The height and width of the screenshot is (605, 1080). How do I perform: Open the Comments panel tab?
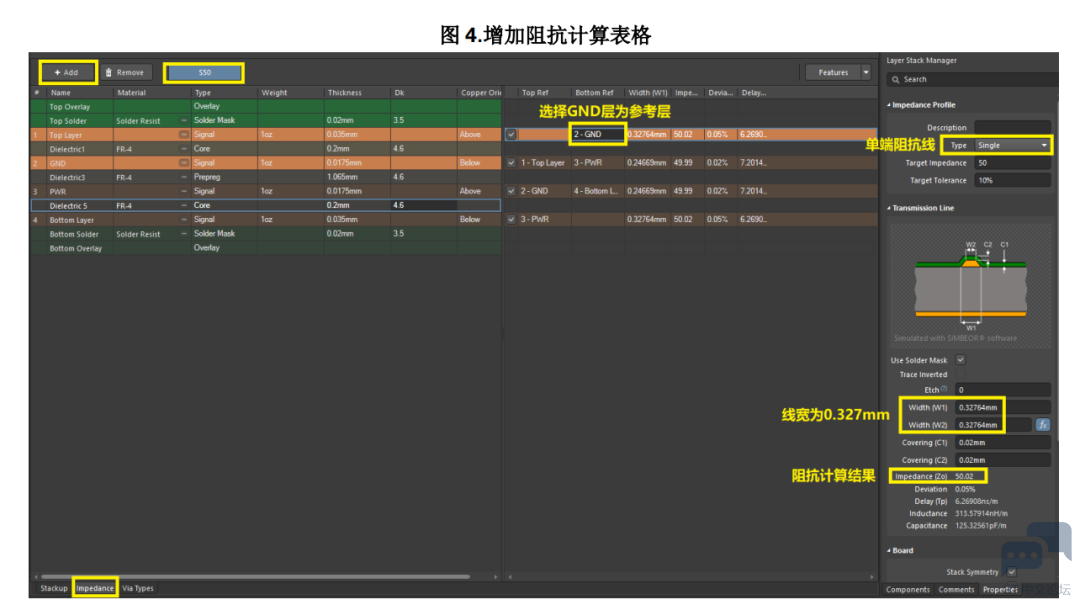pyautogui.click(x=956, y=590)
